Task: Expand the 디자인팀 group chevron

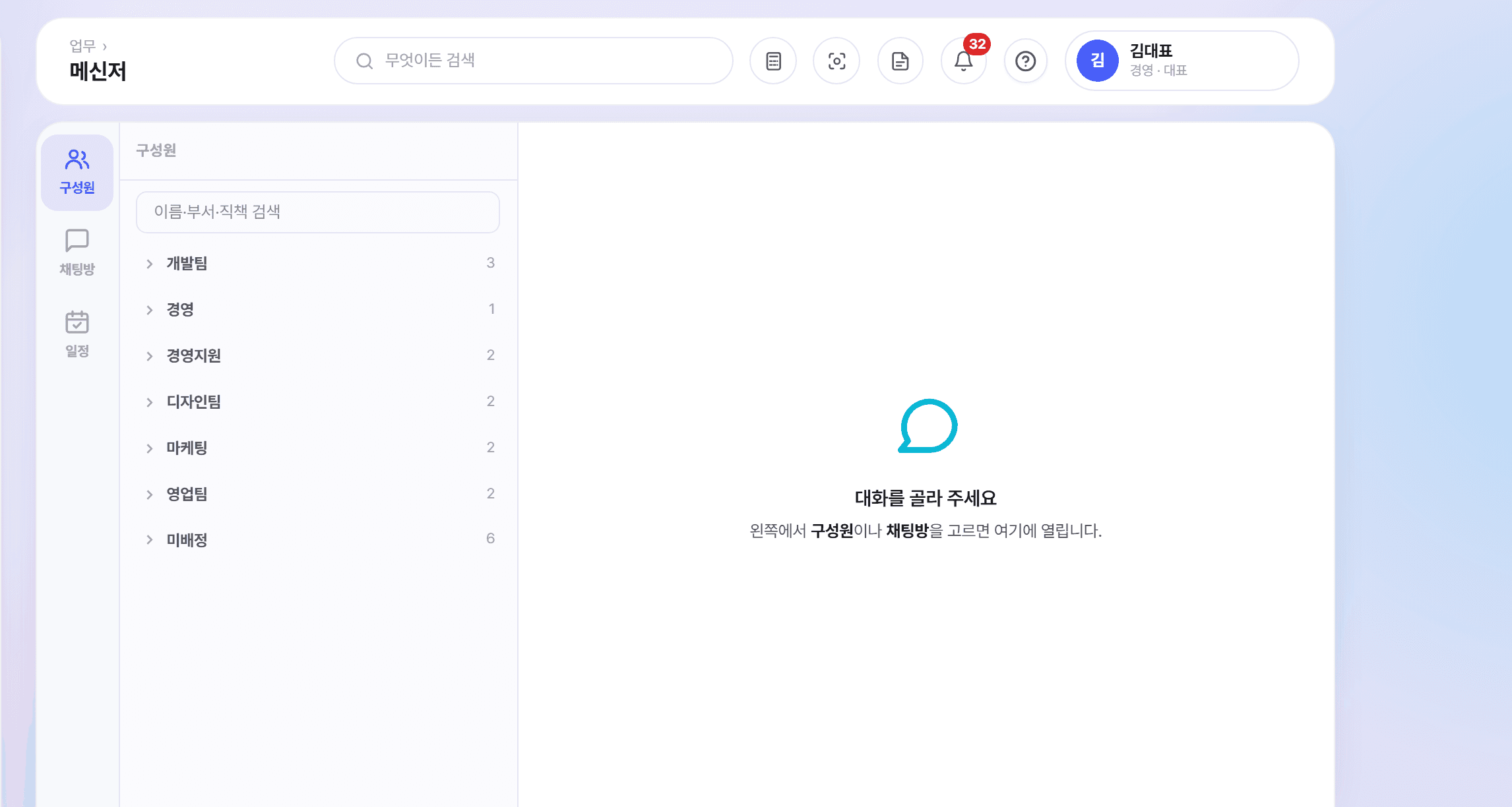Action: pos(150,402)
